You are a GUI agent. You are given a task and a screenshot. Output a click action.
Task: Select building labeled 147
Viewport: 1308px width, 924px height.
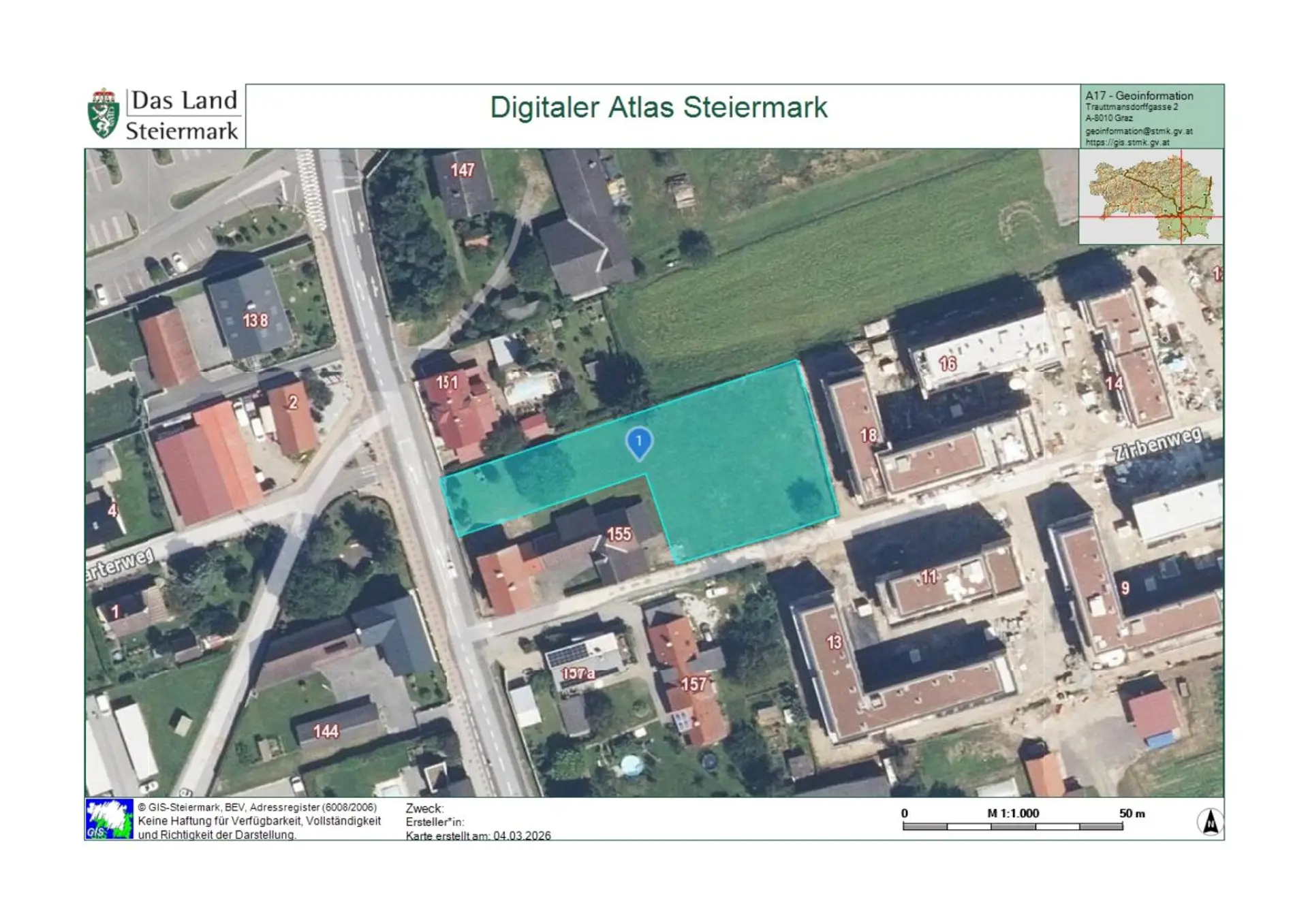462,170
